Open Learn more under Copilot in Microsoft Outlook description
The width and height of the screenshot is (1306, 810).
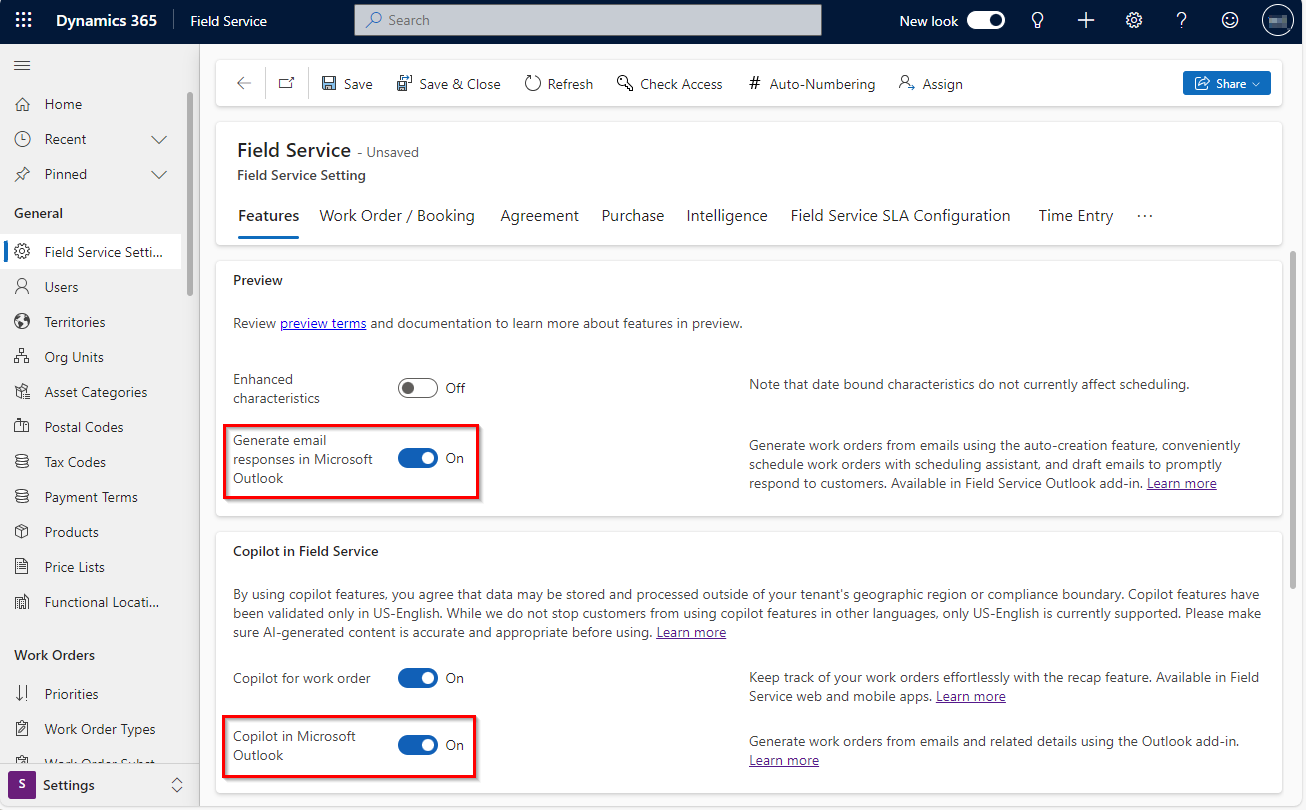pos(784,760)
